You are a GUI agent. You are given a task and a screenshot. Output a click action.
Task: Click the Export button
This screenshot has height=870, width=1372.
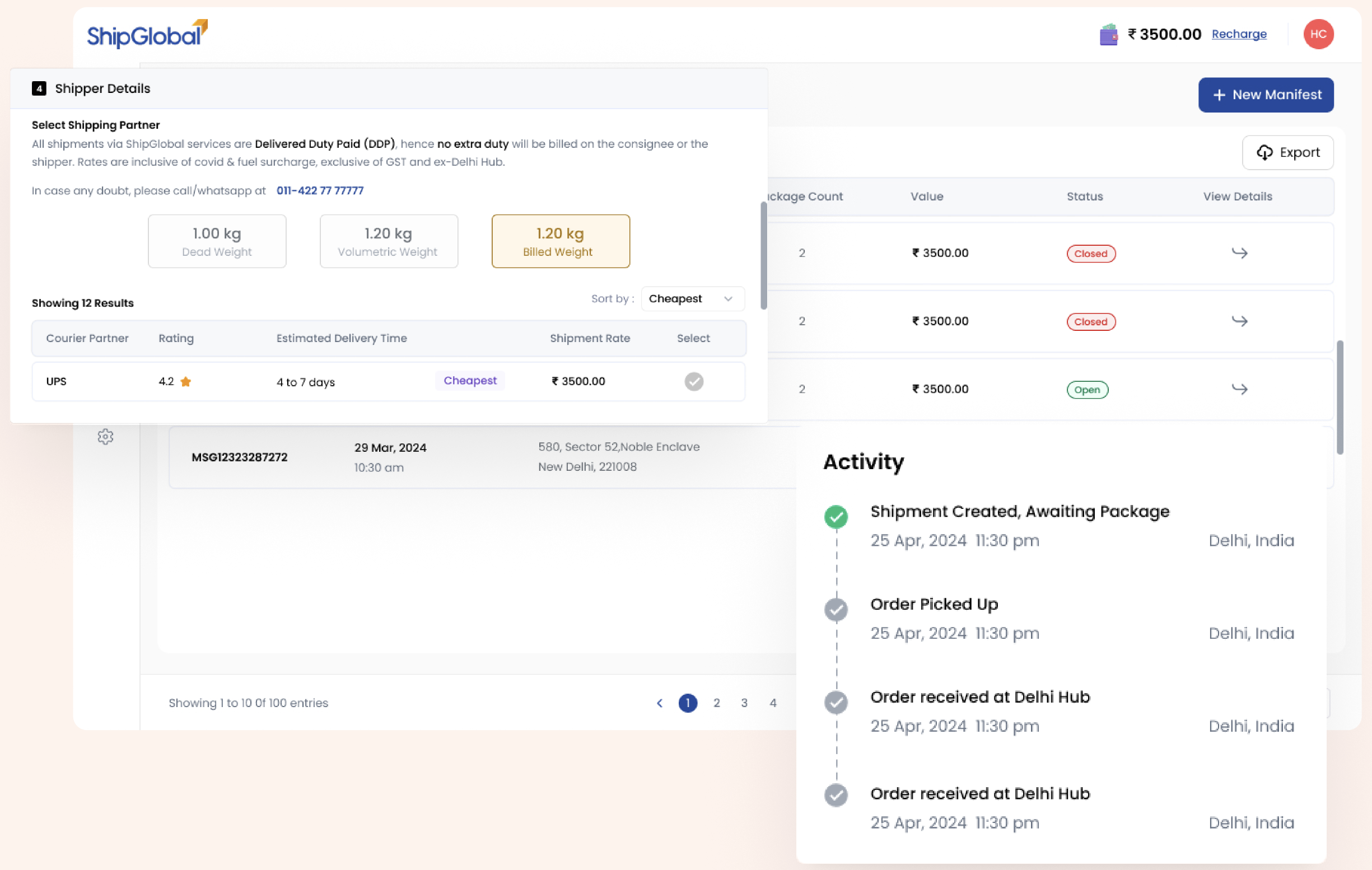coord(1287,153)
